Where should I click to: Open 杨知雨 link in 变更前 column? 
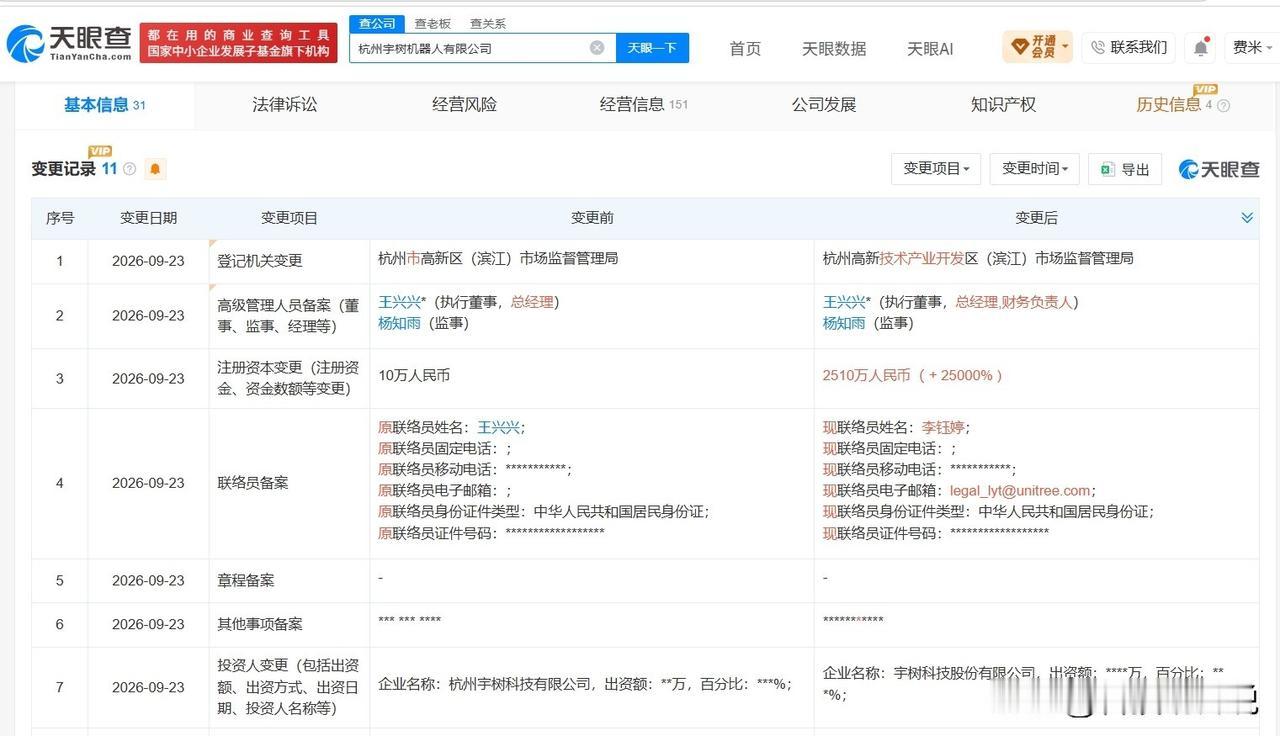(399, 323)
